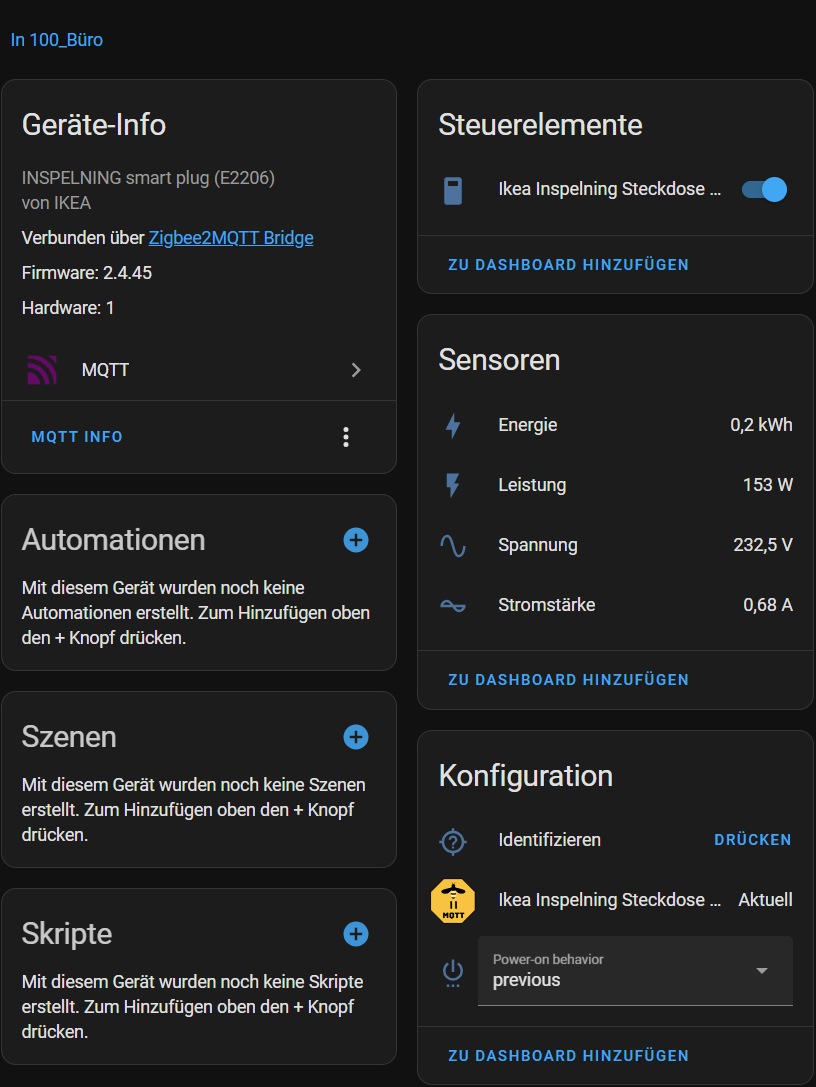Click plus icon in Szenen card
The image size is (816, 1087).
356,737
